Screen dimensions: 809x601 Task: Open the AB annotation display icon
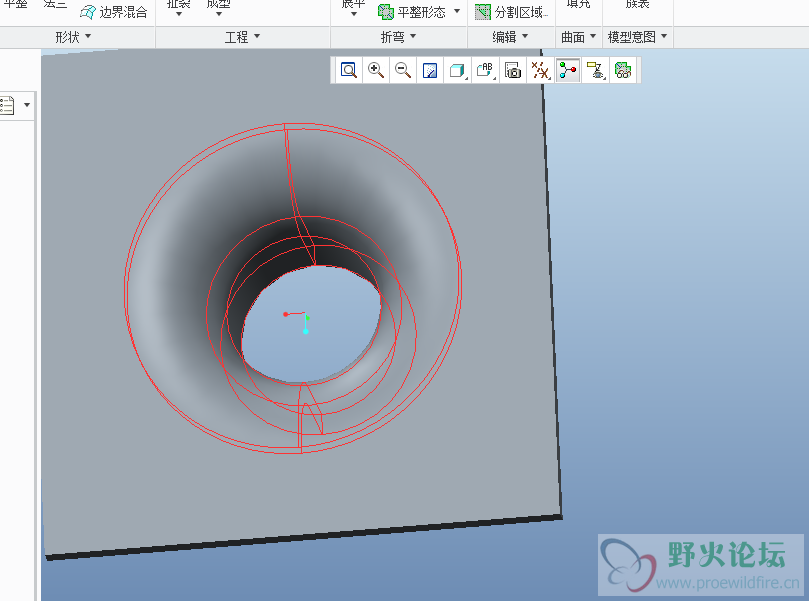click(x=485, y=70)
